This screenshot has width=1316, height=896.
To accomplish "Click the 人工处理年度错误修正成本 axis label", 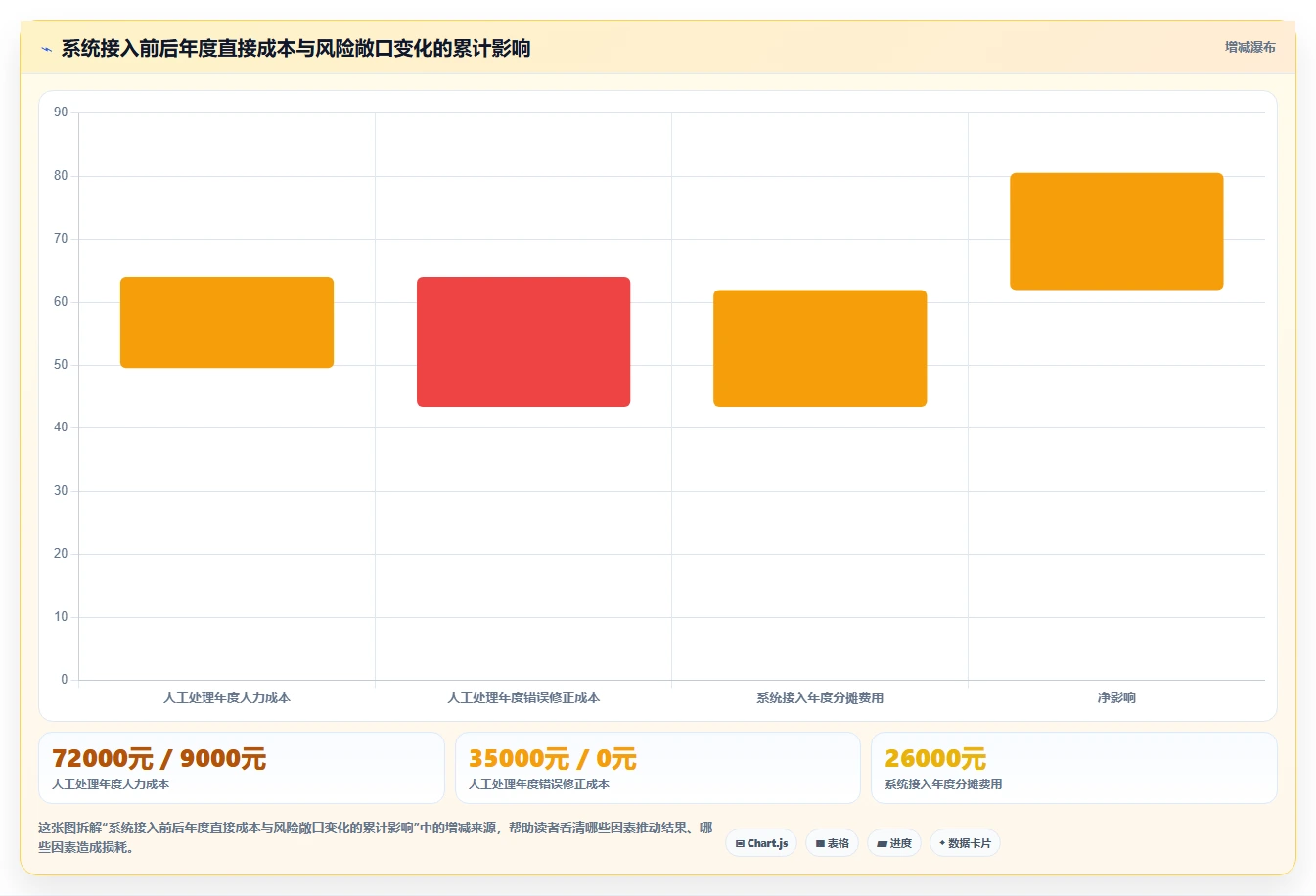I will 523,697.
